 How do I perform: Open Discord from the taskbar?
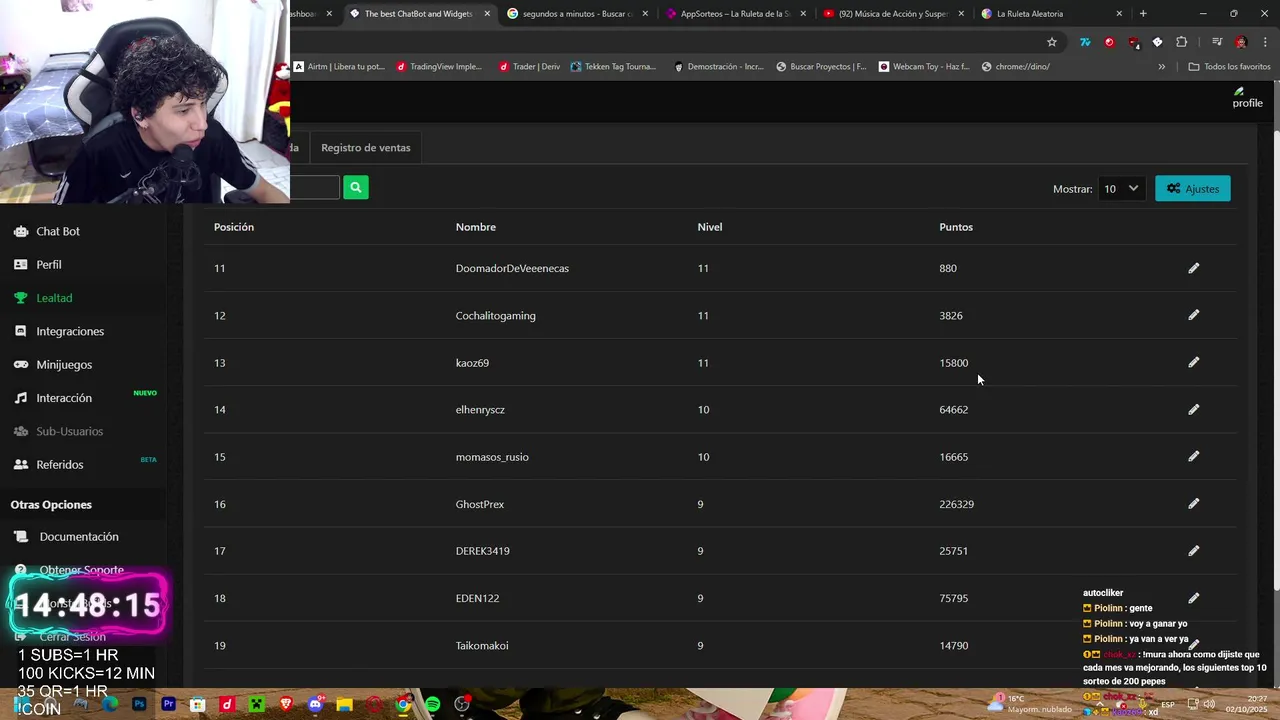(x=316, y=704)
